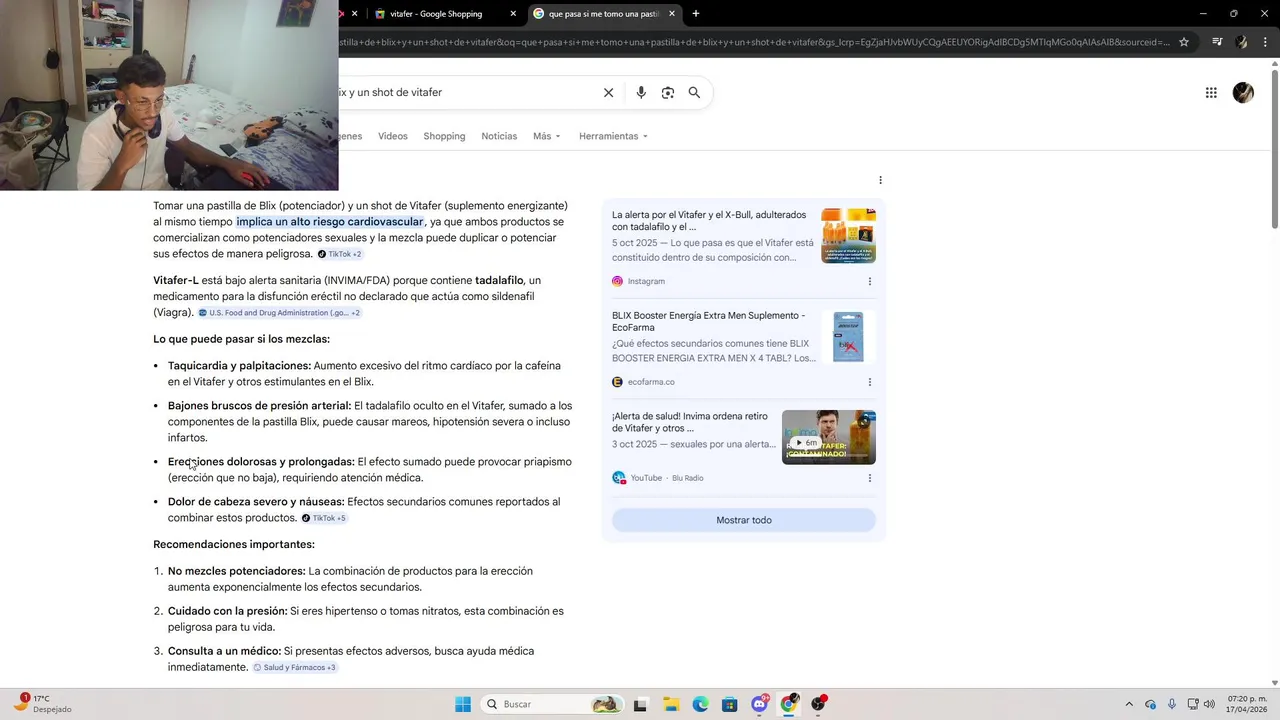Viewport: 1280px width, 720px height.
Task: Open Salud y Fármacos +3 source chip
Action: tap(295, 667)
